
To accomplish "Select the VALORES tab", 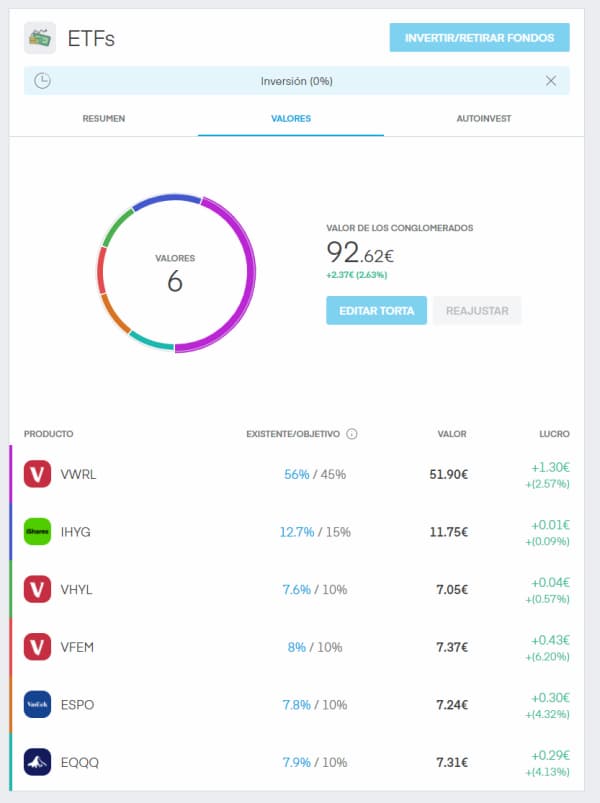I will [290, 118].
